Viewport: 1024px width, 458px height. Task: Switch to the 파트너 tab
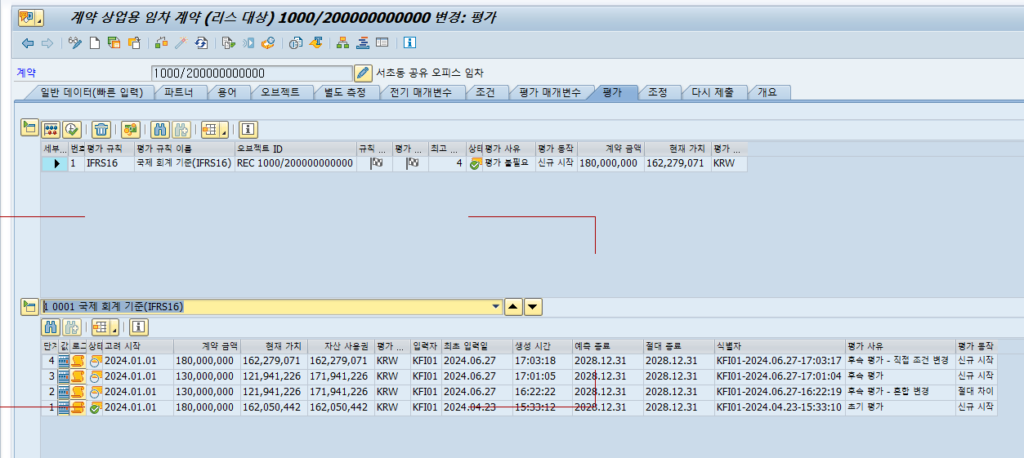(179, 93)
